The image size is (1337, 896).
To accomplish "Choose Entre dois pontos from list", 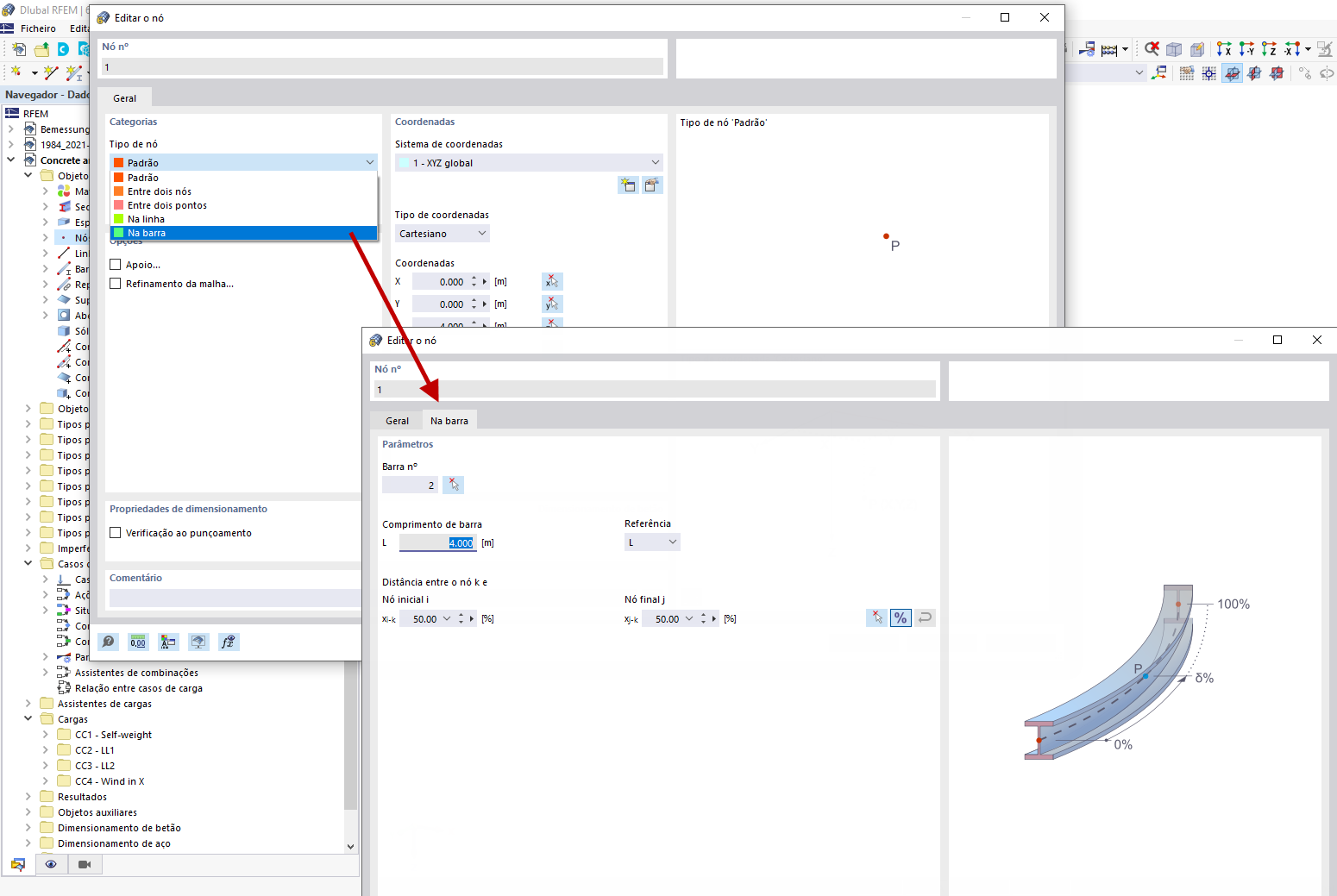I will (x=244, y=205).
